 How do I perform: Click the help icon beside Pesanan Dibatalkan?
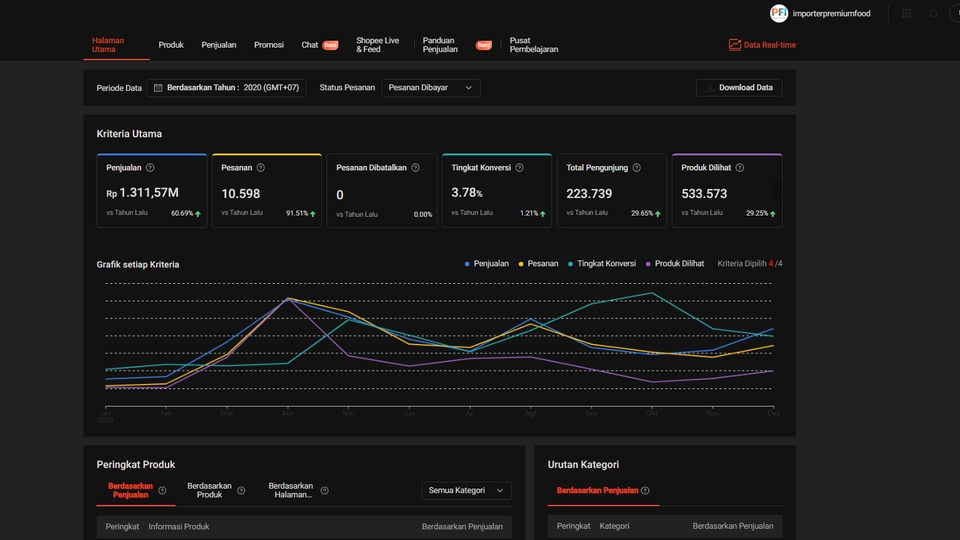point(415,168)
